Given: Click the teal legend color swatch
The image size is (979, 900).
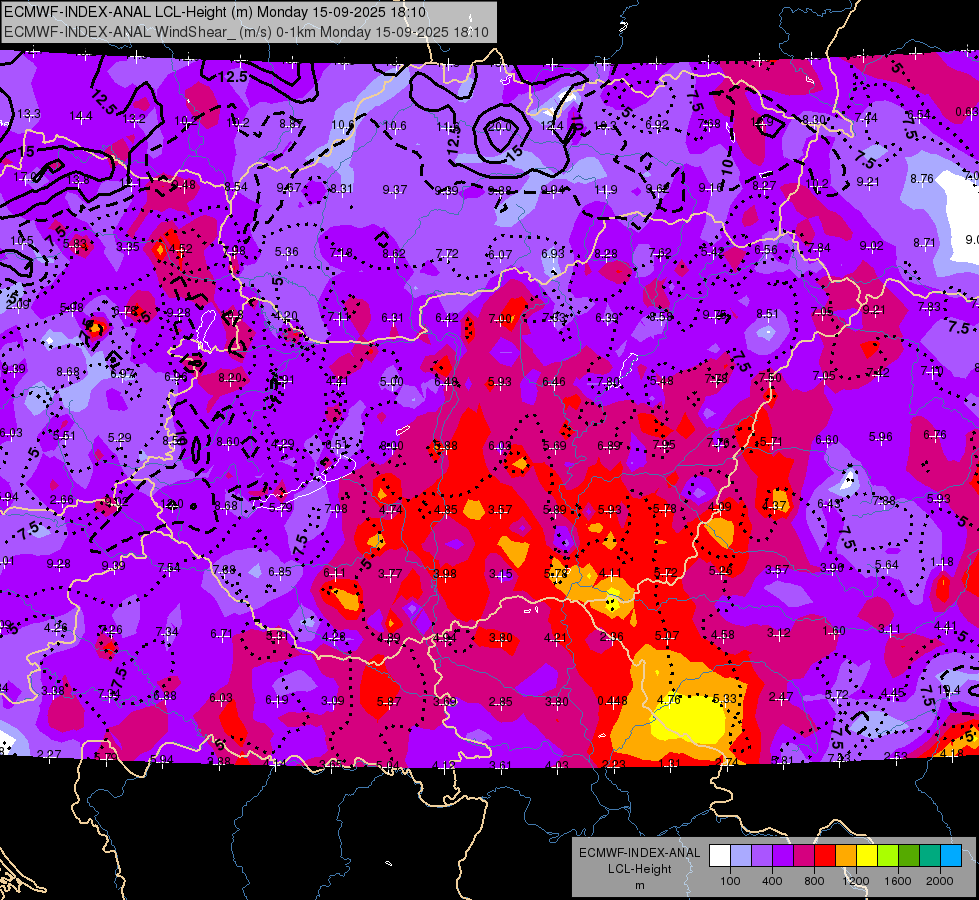Looking at the screenshot, I should (930, 856).
